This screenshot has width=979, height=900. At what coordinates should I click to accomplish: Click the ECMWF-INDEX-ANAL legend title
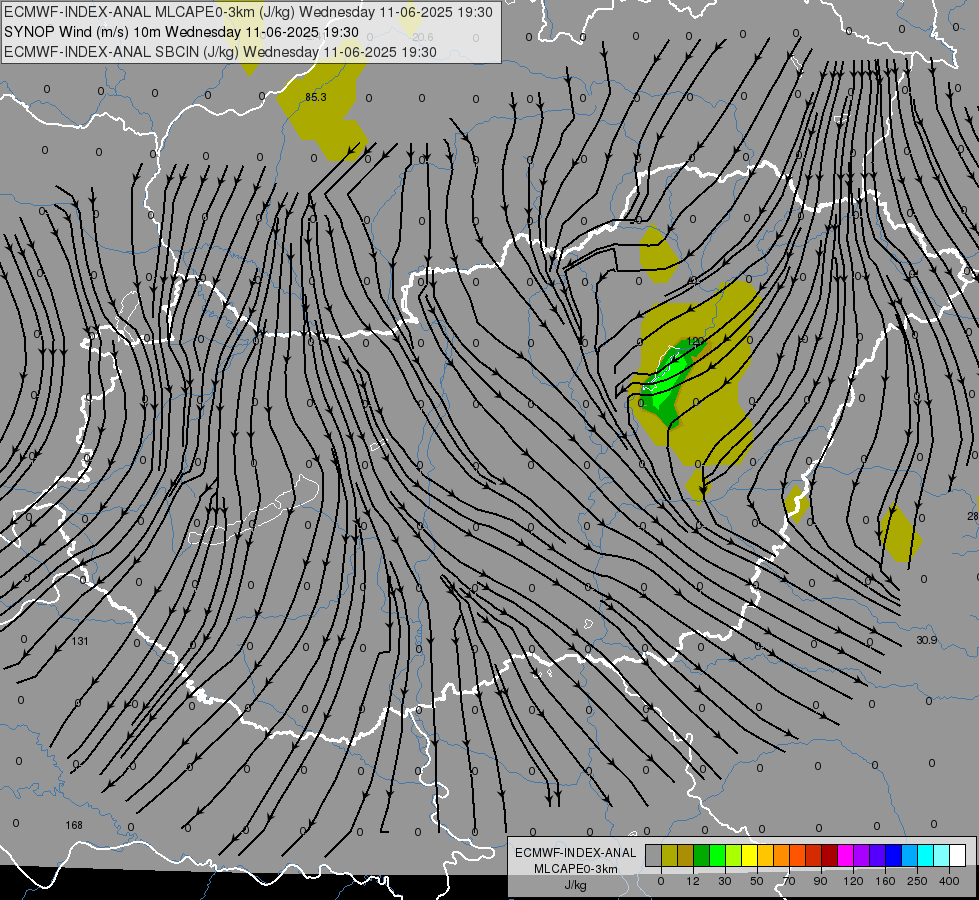[576, 853]
